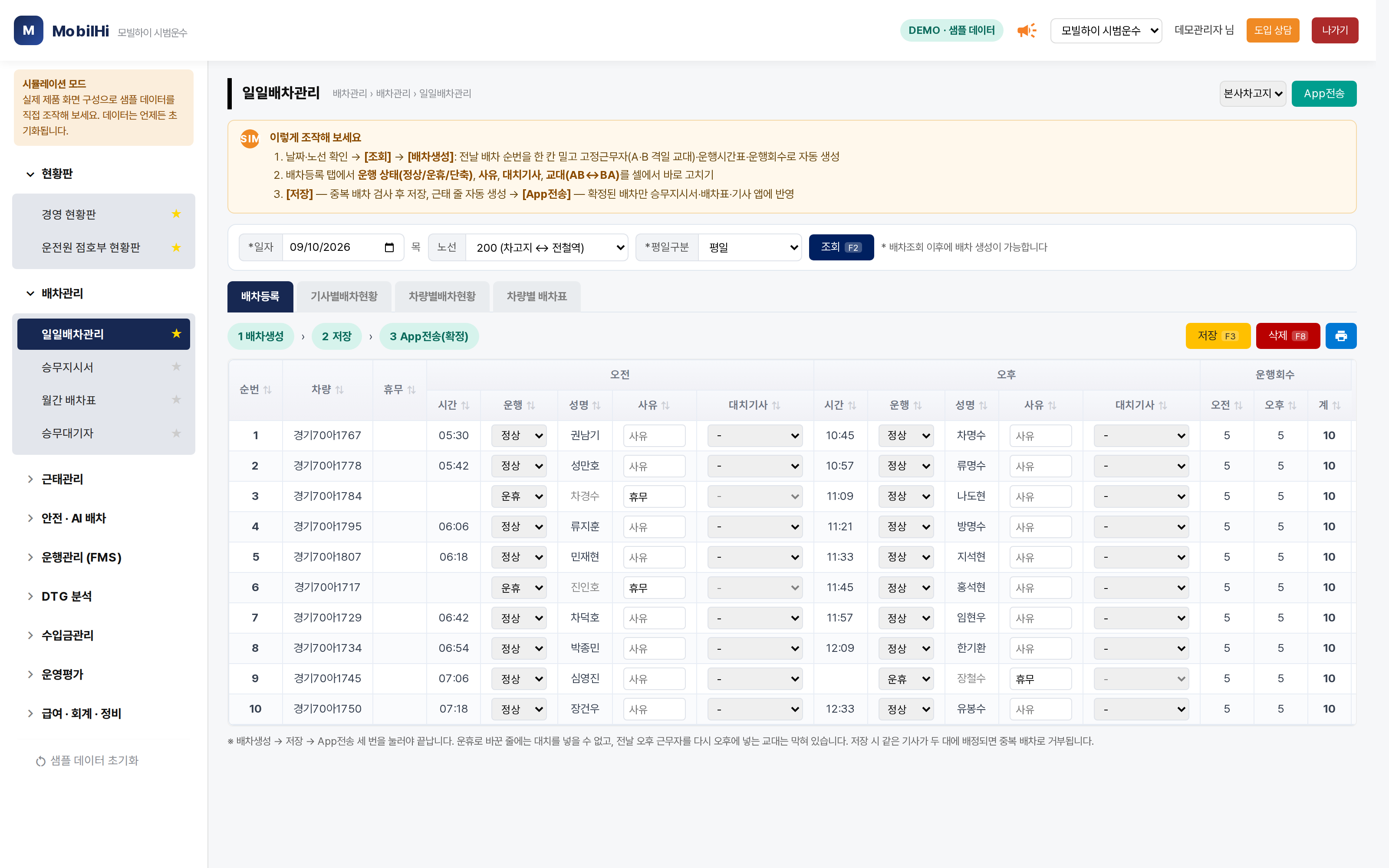This screenshot has width=1389, height=868.
Task: Expand the 근태관리 sidebar section
Action: [103, 479]
